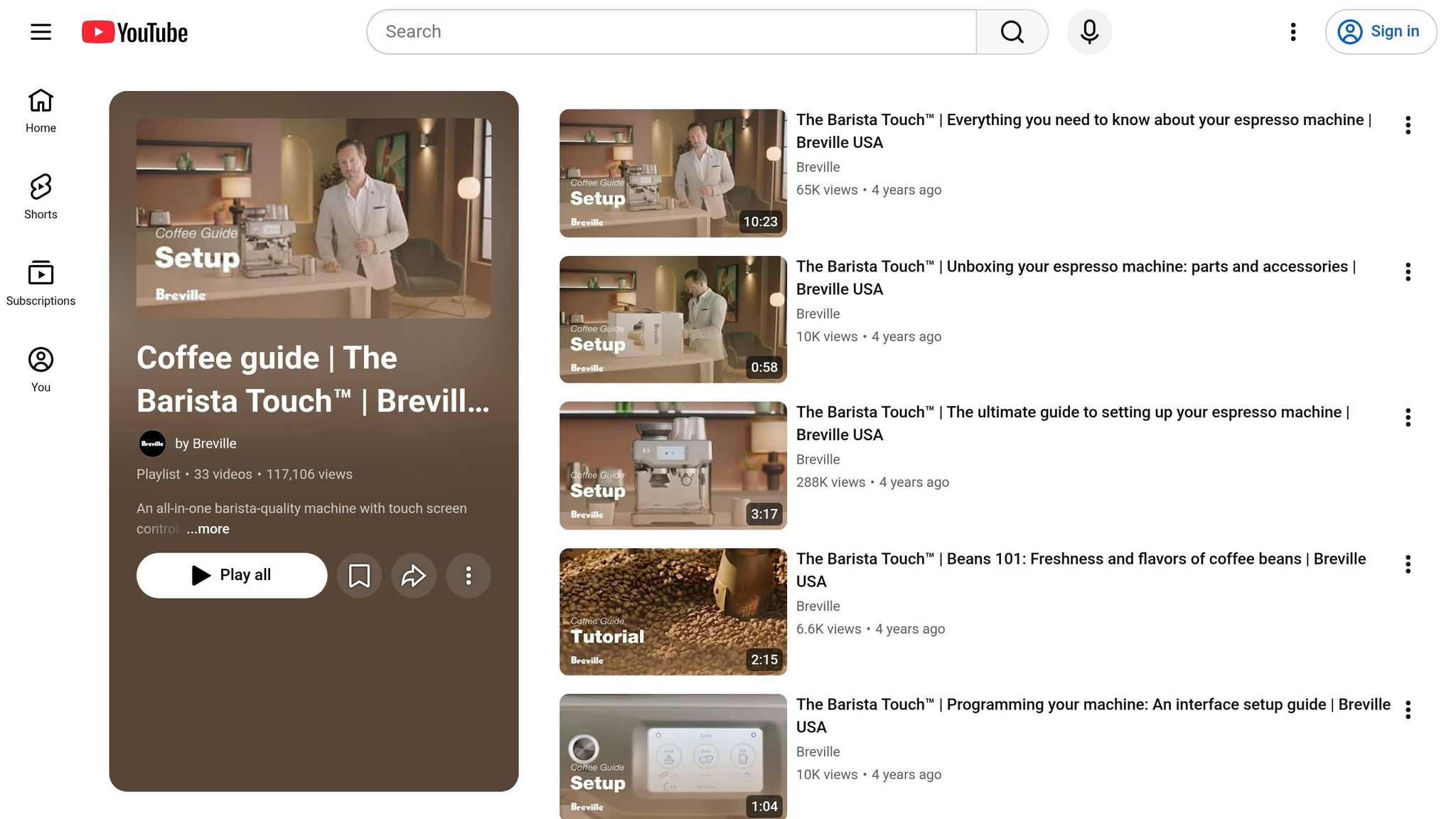Viewport: 1456px width, 819px height.
Task: Click the playlist title 'Coffee guide | The Barista Touch'
Action: (313, 379)
